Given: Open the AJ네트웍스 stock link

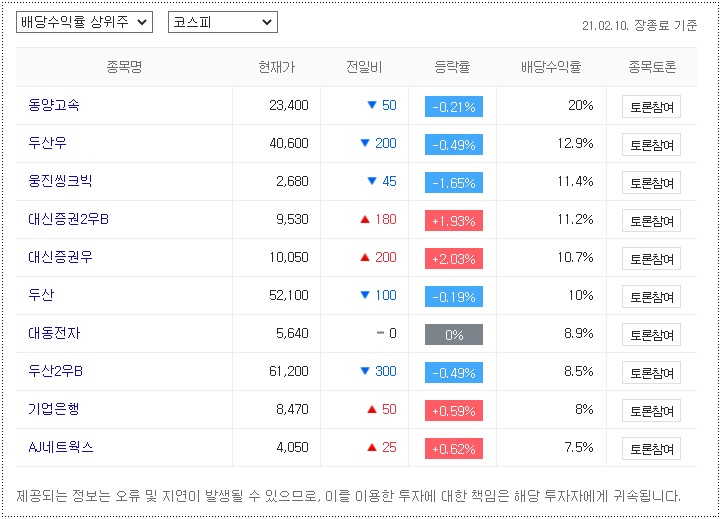Looking at the screenshot, I should [61, 447].
